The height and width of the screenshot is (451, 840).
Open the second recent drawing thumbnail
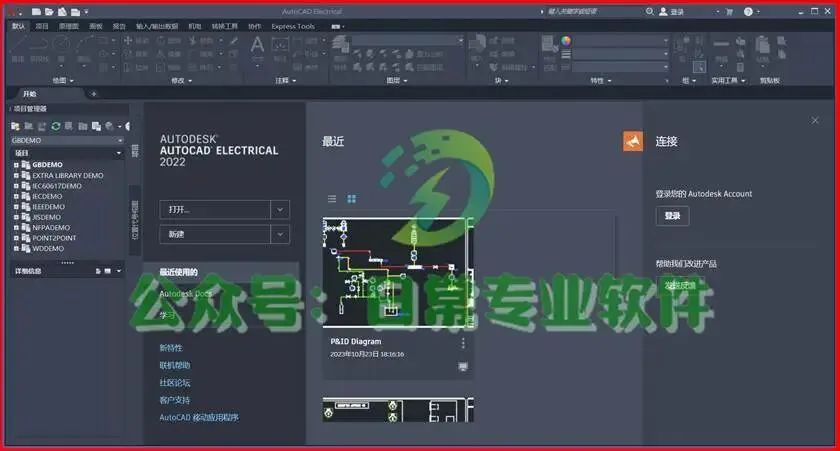pos(398,410)
